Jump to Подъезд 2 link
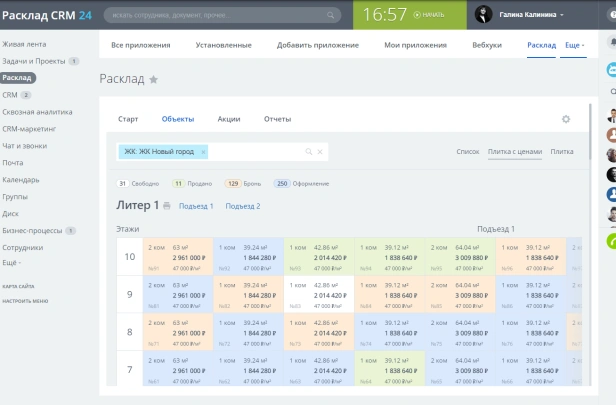The height and width of the screenshot is (405, 616). (x=243, y=206)
